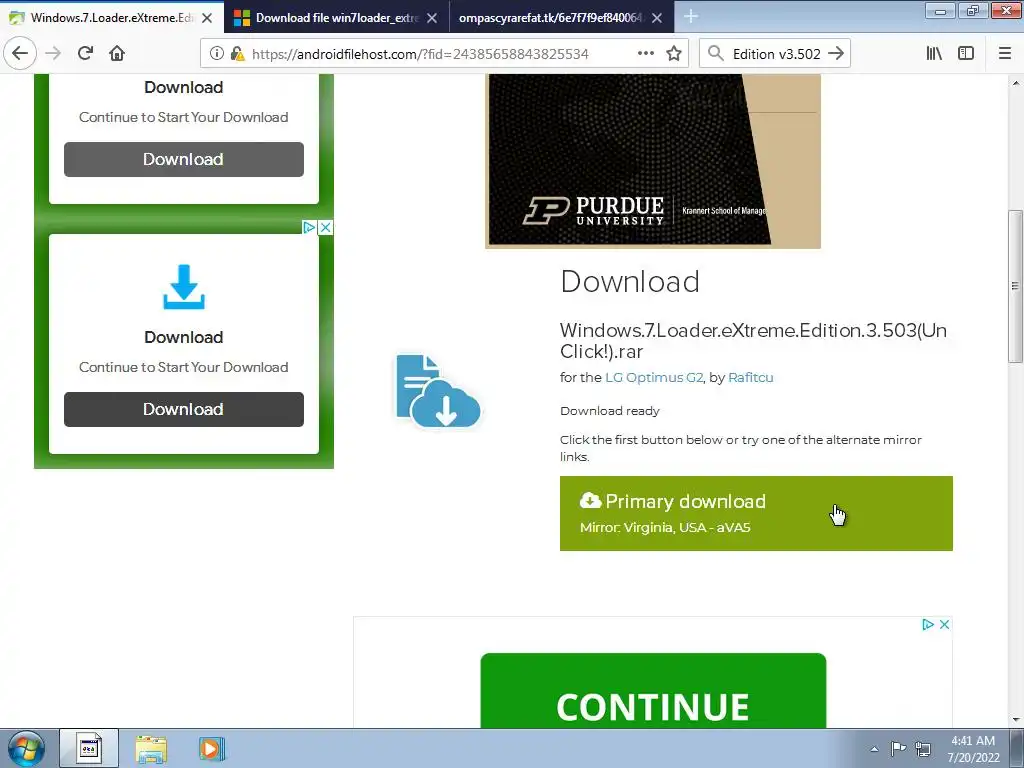1024x768 pixels.
Task: Toggle the sidebar view icon
Action: 966,54
